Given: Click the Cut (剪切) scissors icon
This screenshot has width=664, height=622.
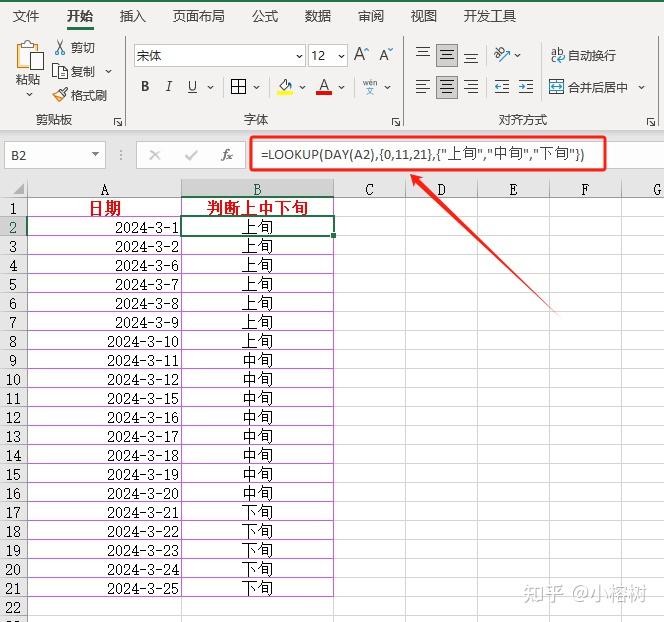Looking at the screenshot, I should 60,47.
